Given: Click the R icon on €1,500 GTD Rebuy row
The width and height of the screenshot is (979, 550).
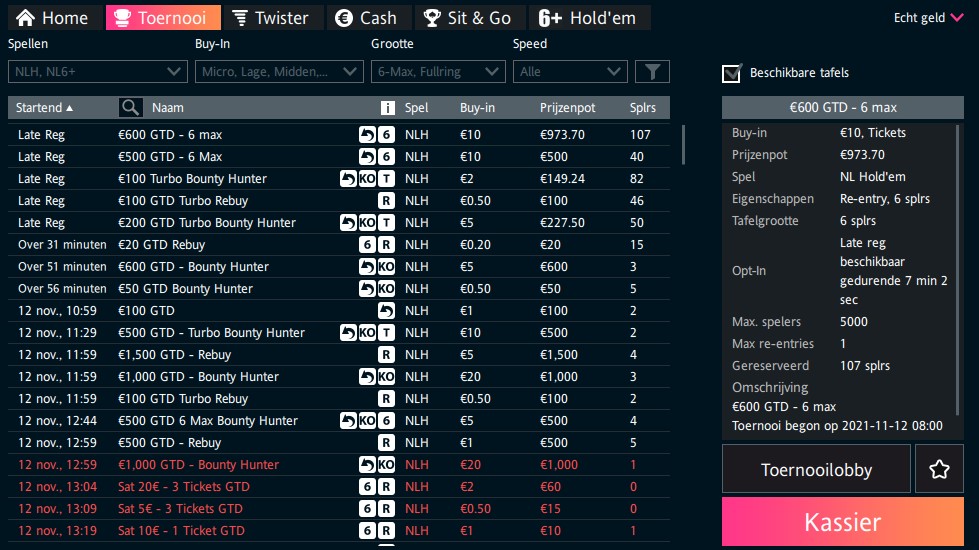Looking at the screenshot, I should [x=386, y=355].
